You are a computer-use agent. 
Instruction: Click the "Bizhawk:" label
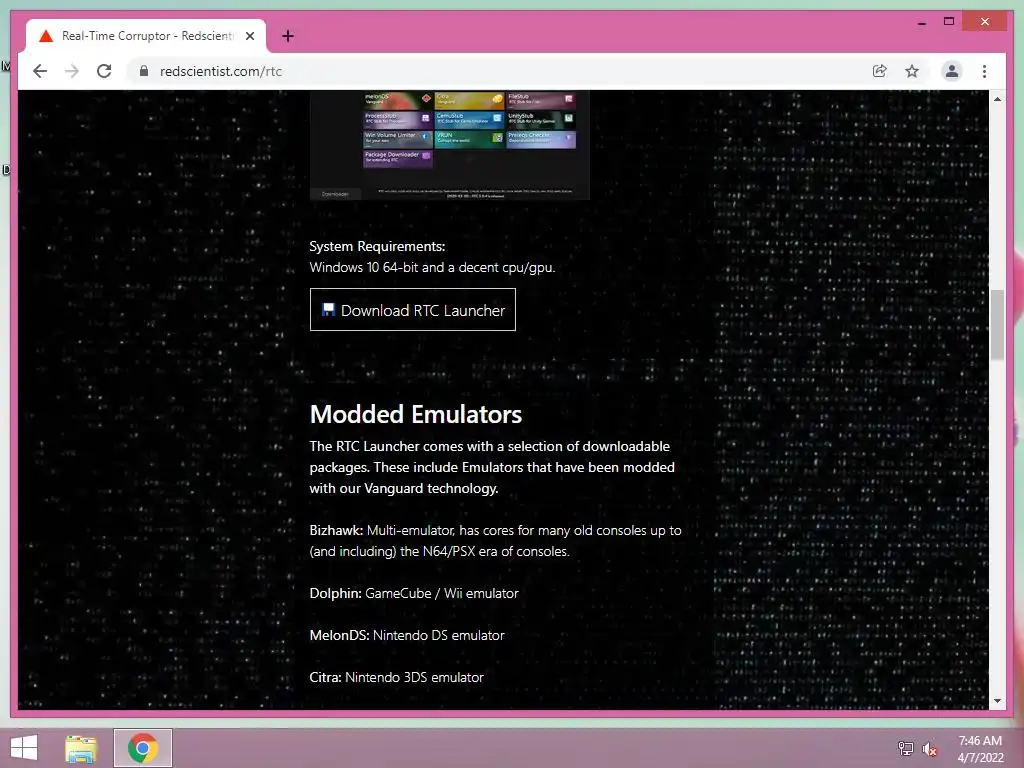tap(336, 530)
